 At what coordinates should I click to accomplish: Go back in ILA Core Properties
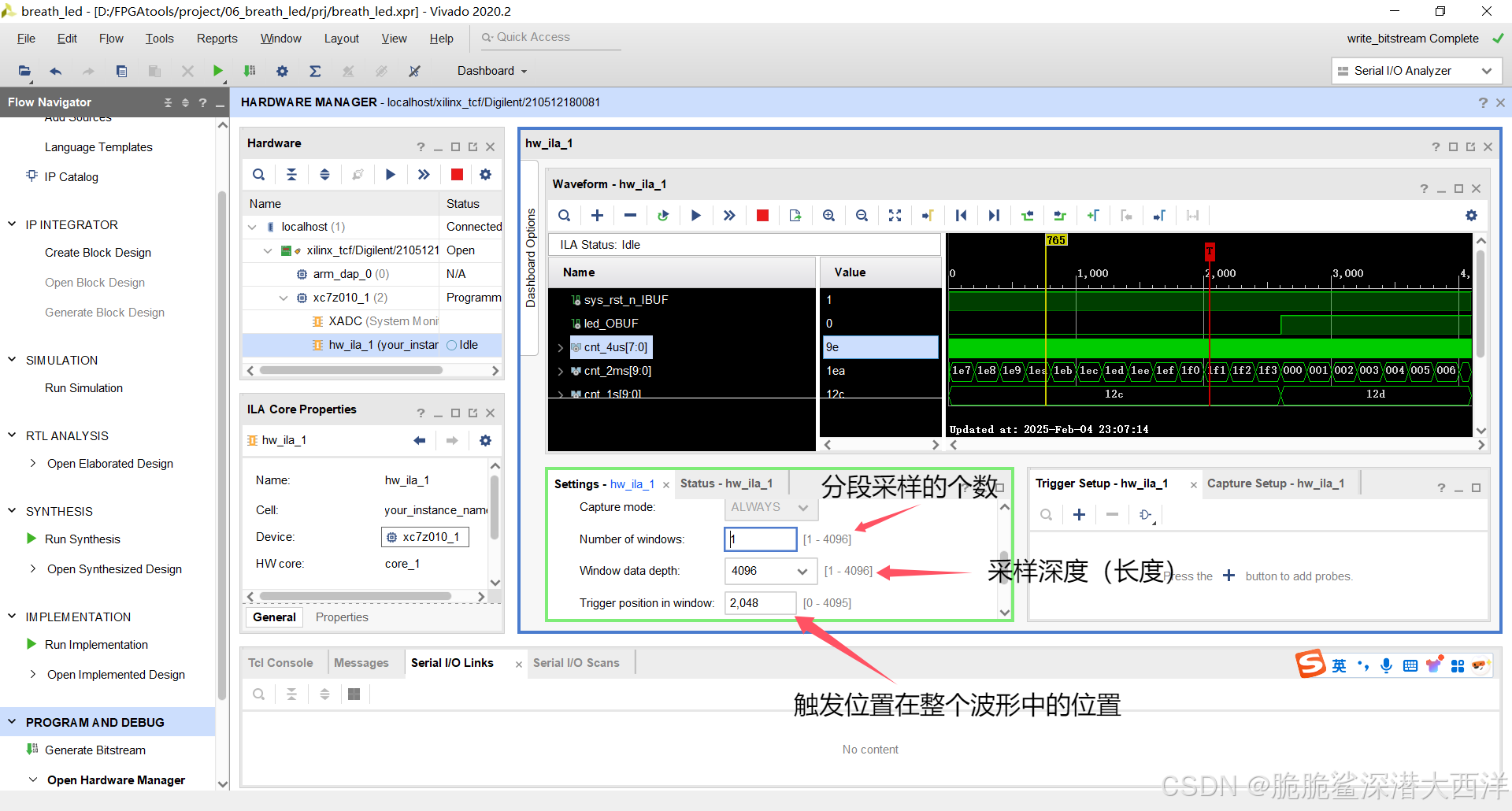419,441
